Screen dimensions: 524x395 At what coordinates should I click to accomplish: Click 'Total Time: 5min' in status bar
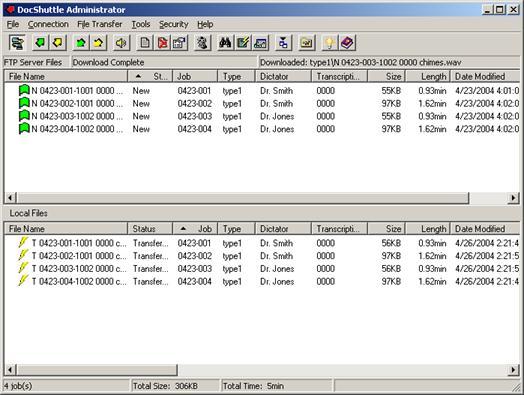pos(253,386)
